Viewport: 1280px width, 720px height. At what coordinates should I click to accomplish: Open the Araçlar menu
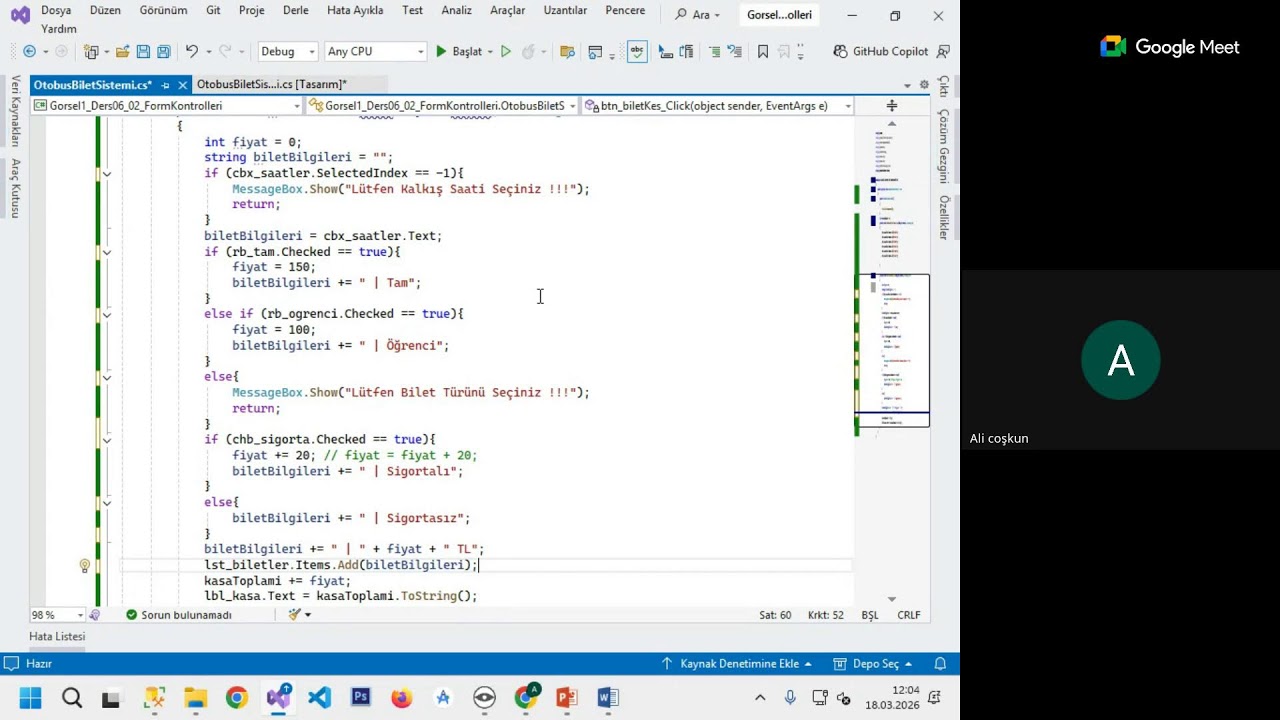[x=508, y=10]
